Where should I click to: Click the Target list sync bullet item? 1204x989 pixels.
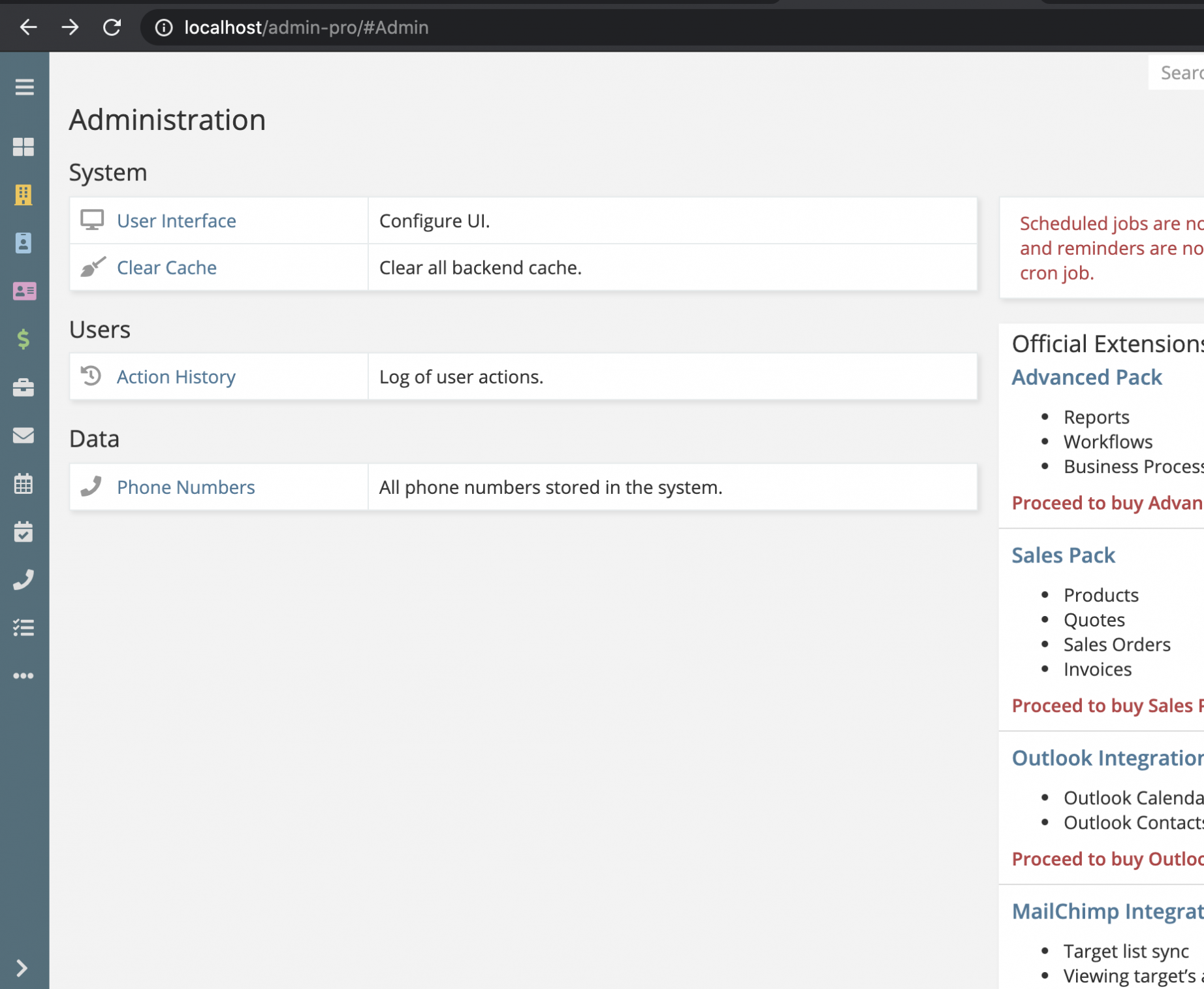(1126, 951)
